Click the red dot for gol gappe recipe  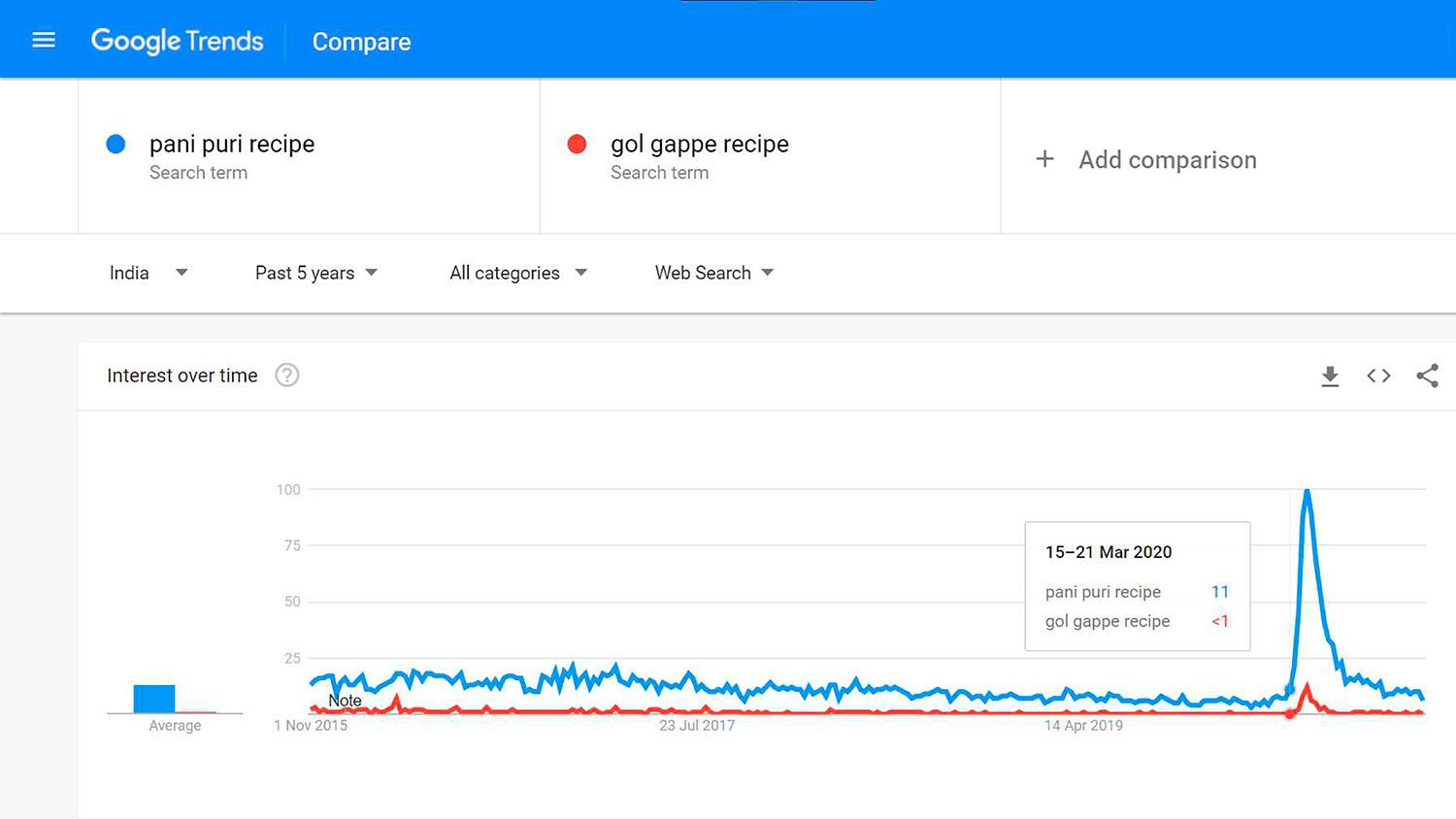point(577,144)
